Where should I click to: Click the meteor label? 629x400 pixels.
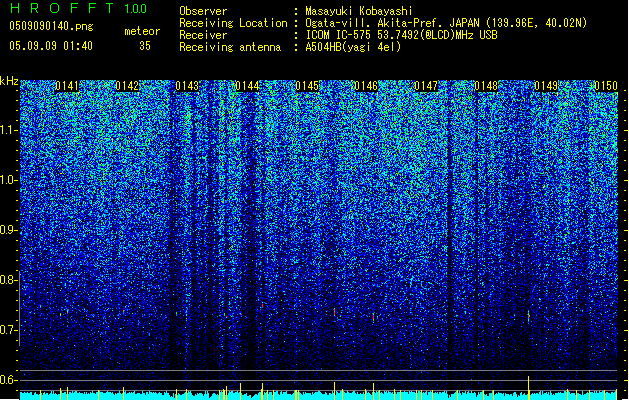[142, 31]
